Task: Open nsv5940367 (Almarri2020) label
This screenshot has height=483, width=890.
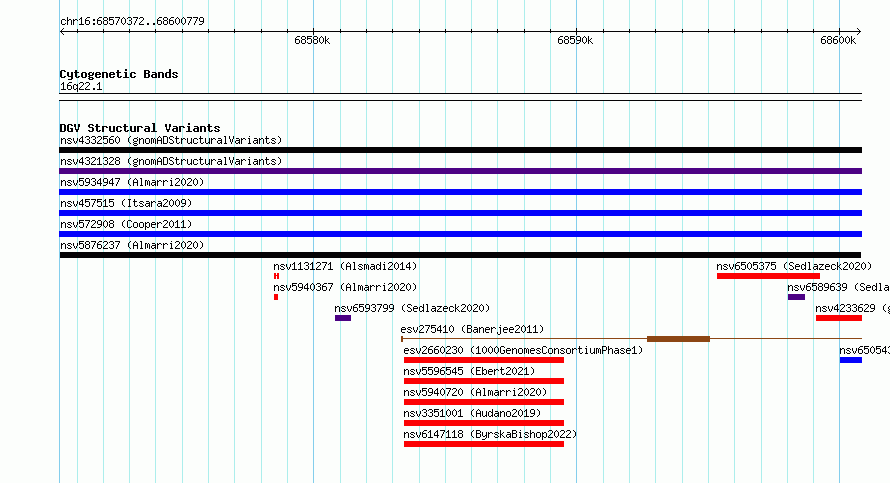Action: tap(345, 287)
